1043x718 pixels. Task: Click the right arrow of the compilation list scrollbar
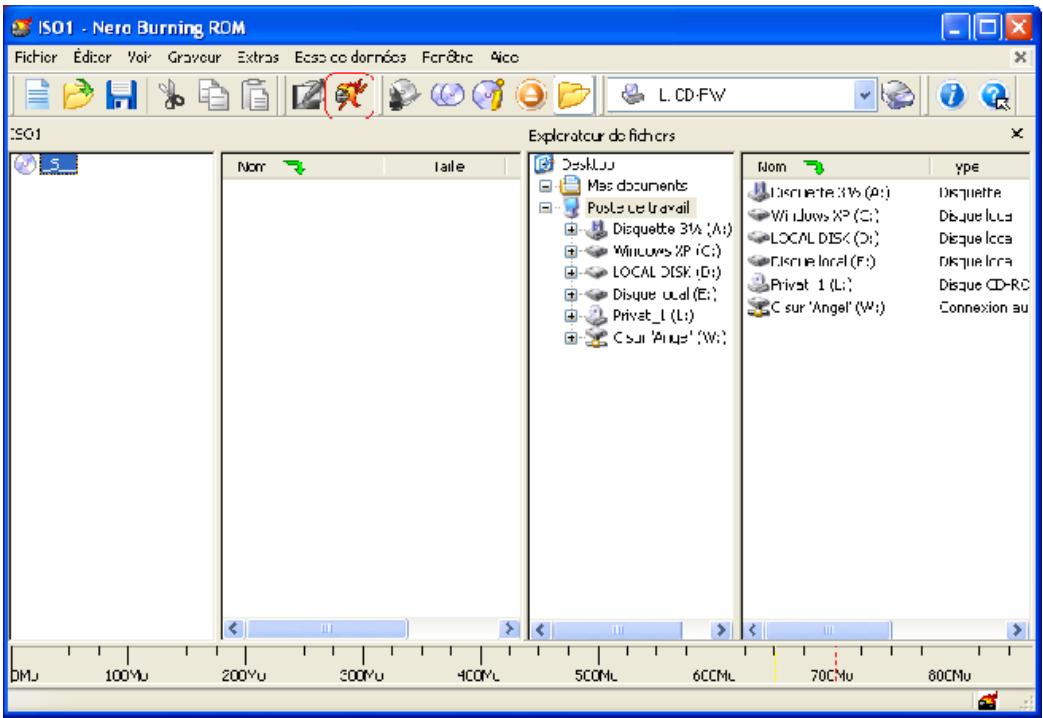pos(509,628)
